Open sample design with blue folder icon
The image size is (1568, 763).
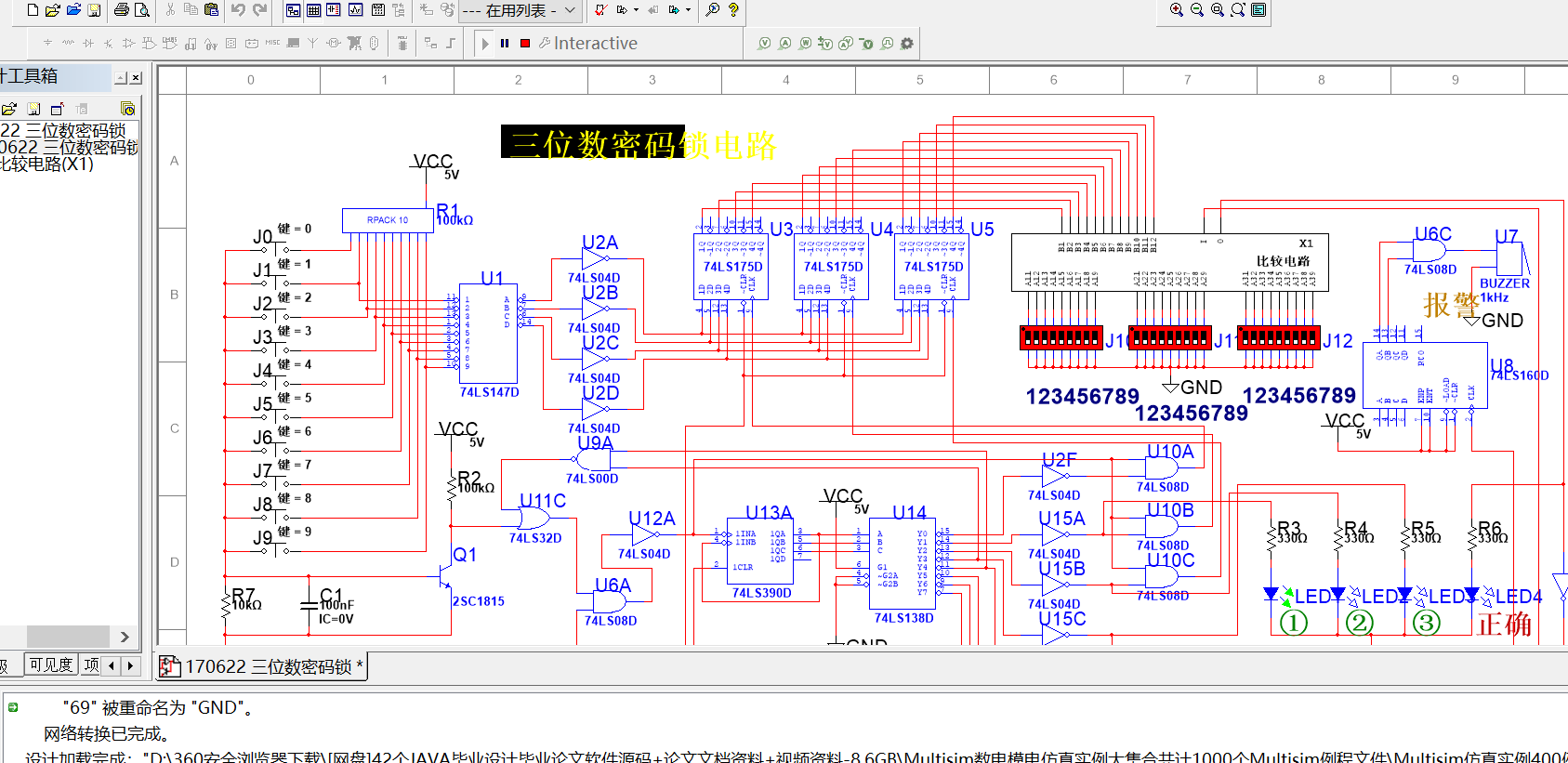pyautogui.click(x=73, y=10)
